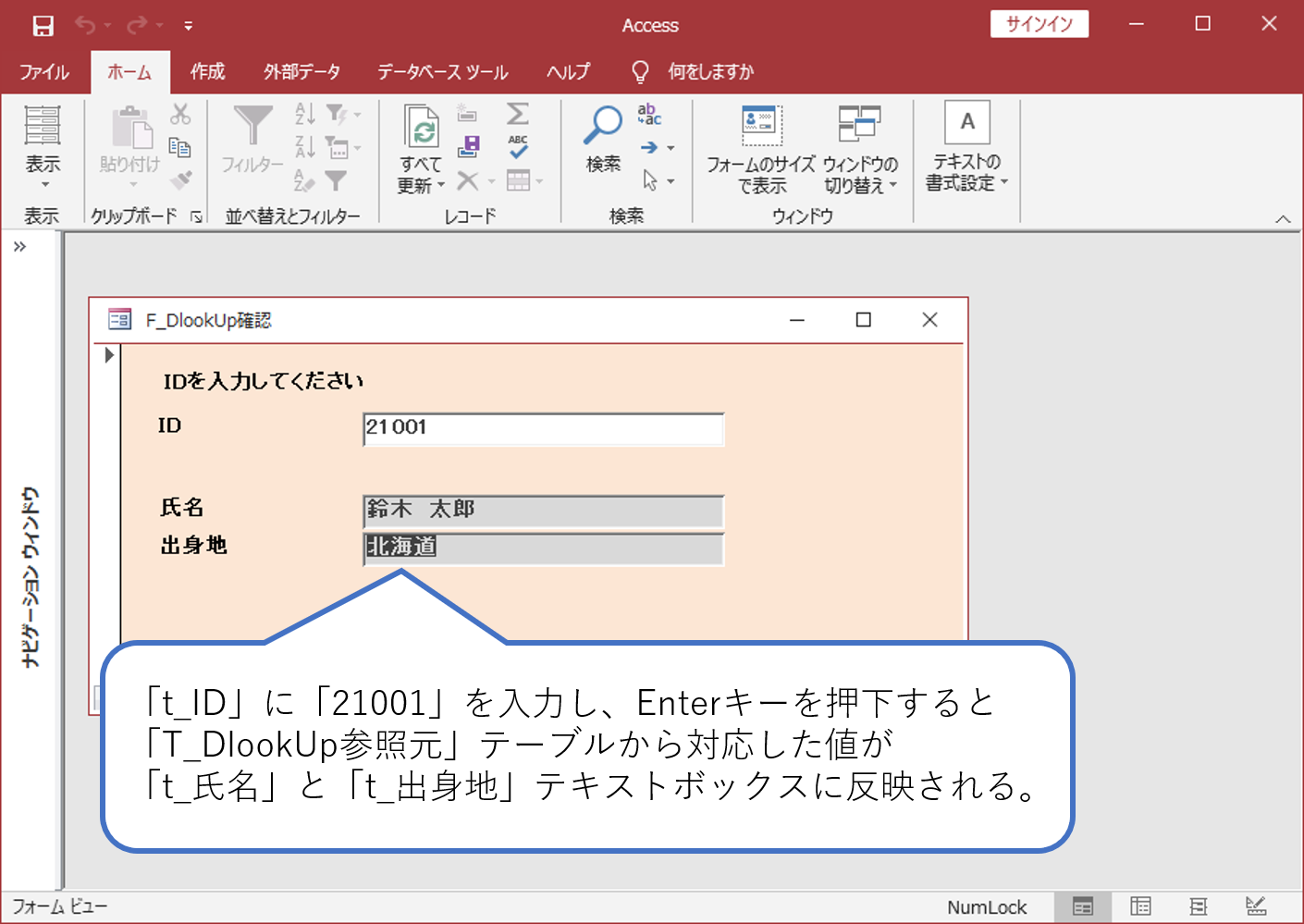Click the Σ totals icon in the Records group
1304x924 pixels.
[x=517, y=113]
